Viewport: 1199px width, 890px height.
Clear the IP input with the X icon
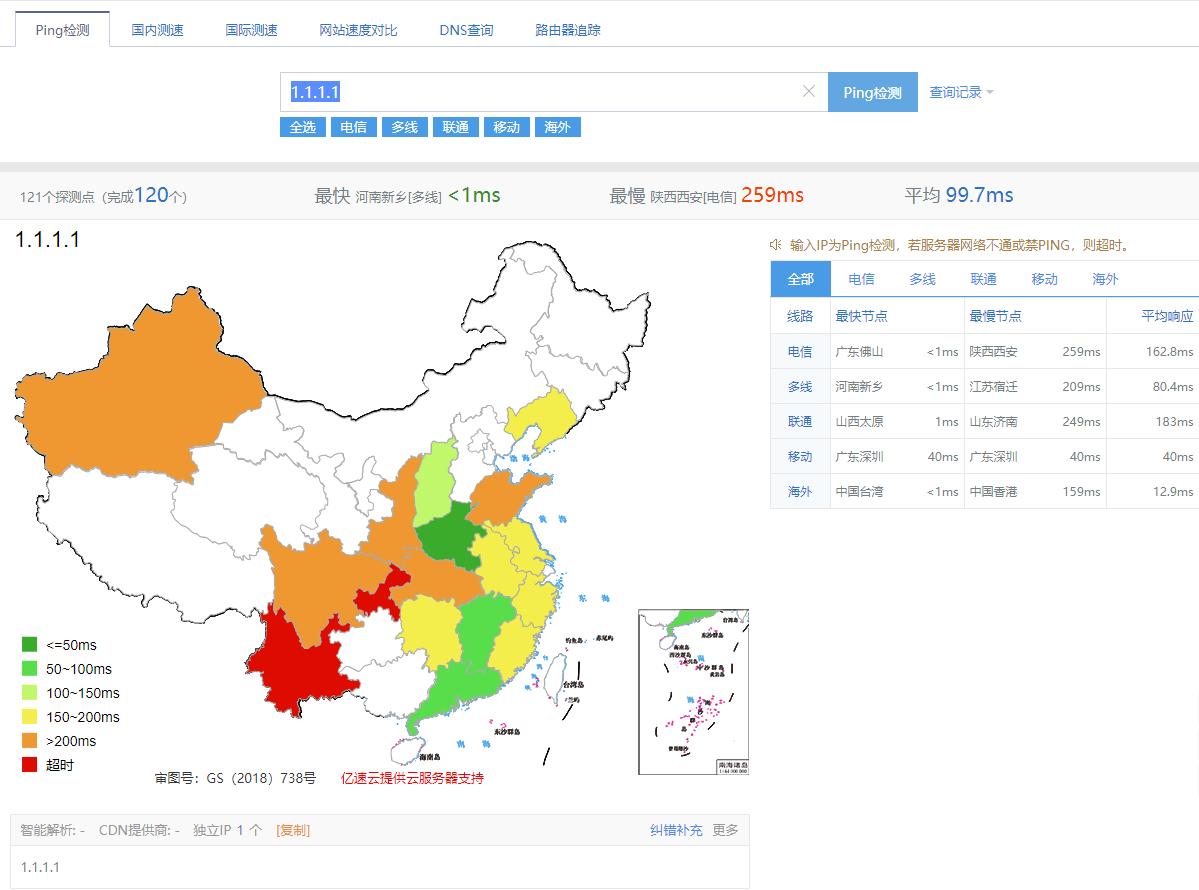(809, 92)
